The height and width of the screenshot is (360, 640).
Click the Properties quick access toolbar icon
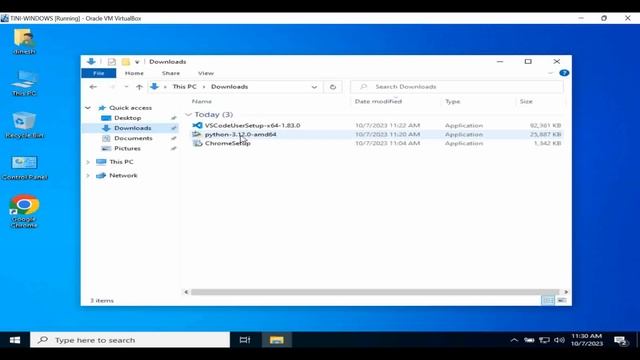point(111,62)
